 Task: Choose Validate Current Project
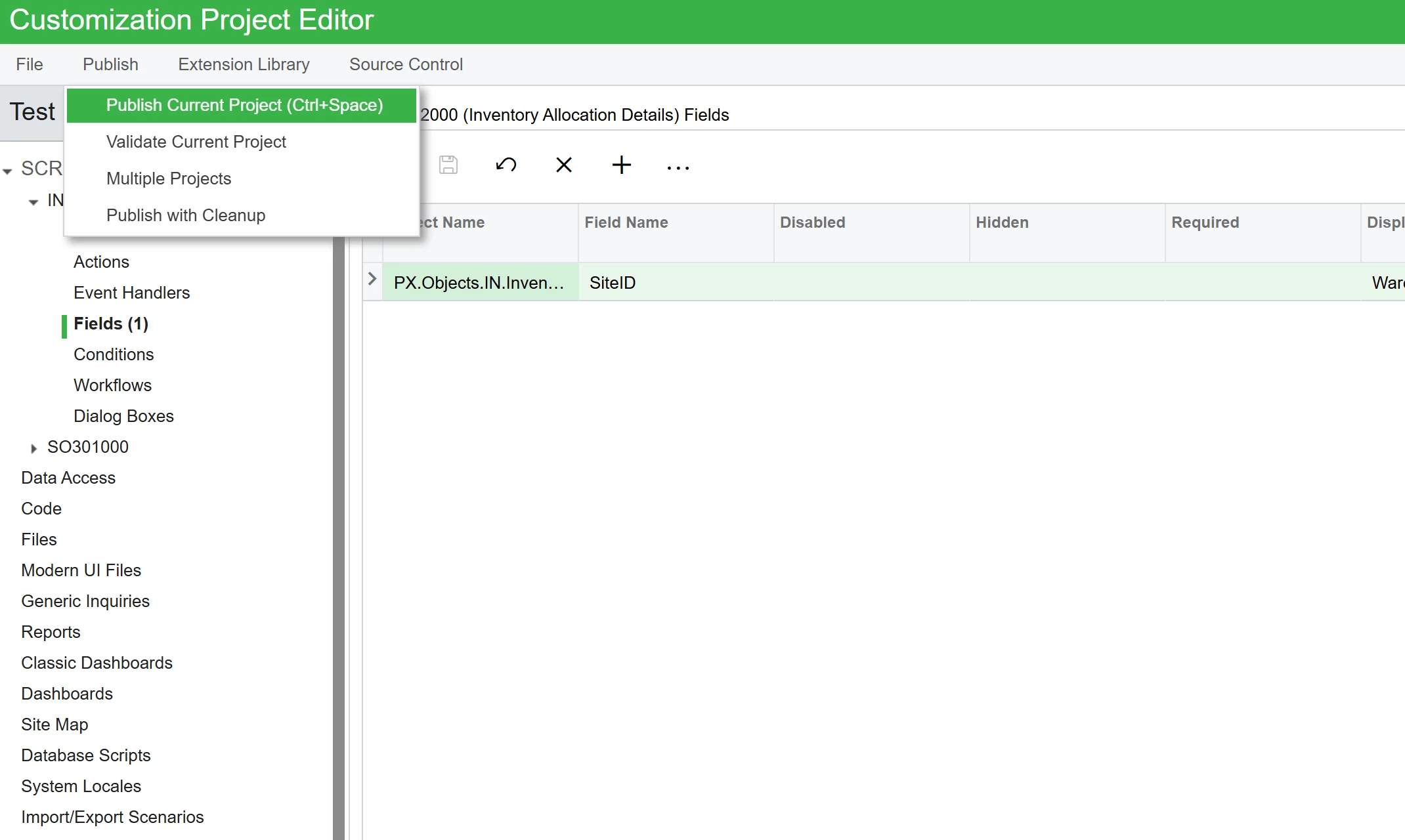pyautogui.click(x=196, y=142)
